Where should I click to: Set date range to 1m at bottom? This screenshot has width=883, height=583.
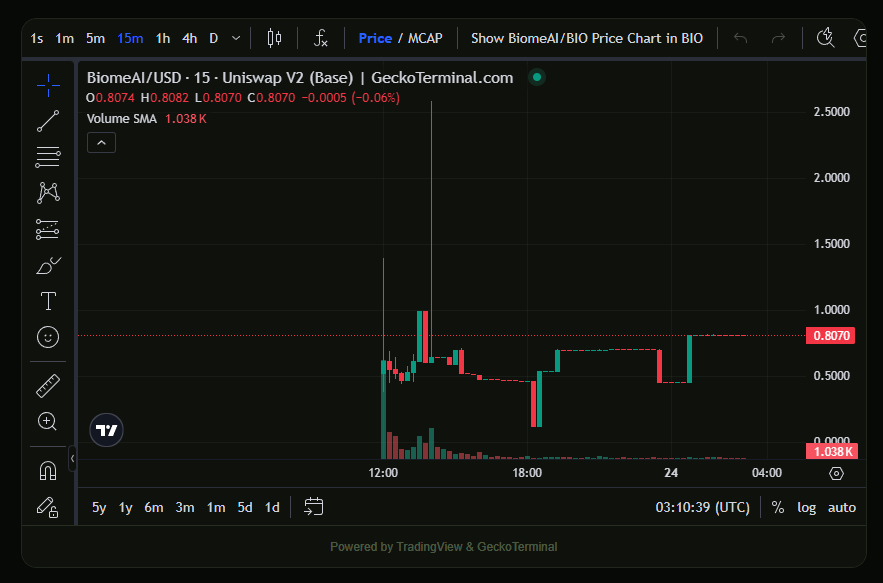click(x=216, y=508)
